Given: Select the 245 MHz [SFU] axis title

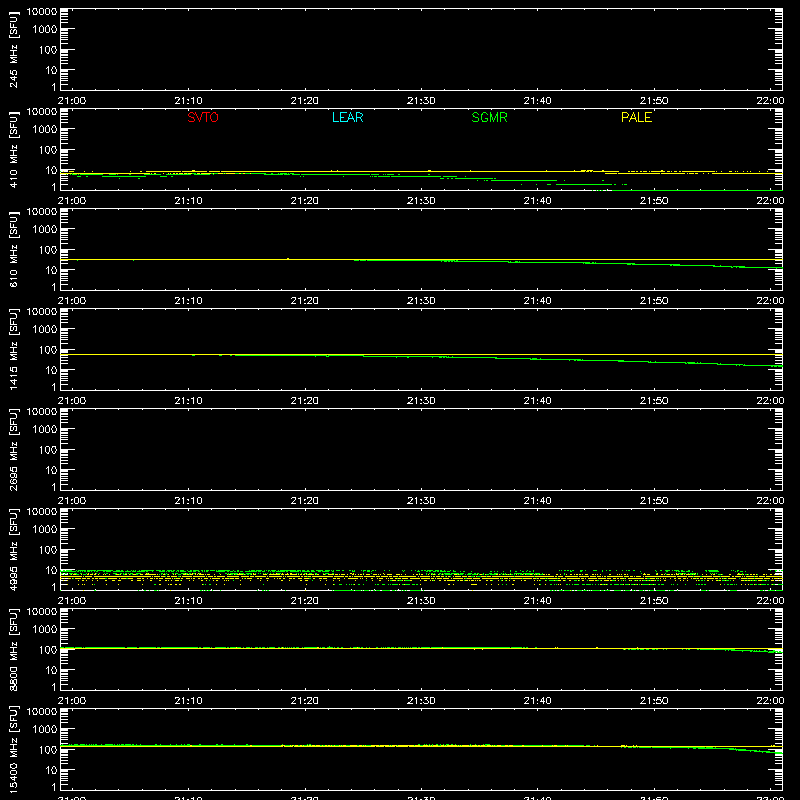Looking at the screenshot, I should pos(13,49).
